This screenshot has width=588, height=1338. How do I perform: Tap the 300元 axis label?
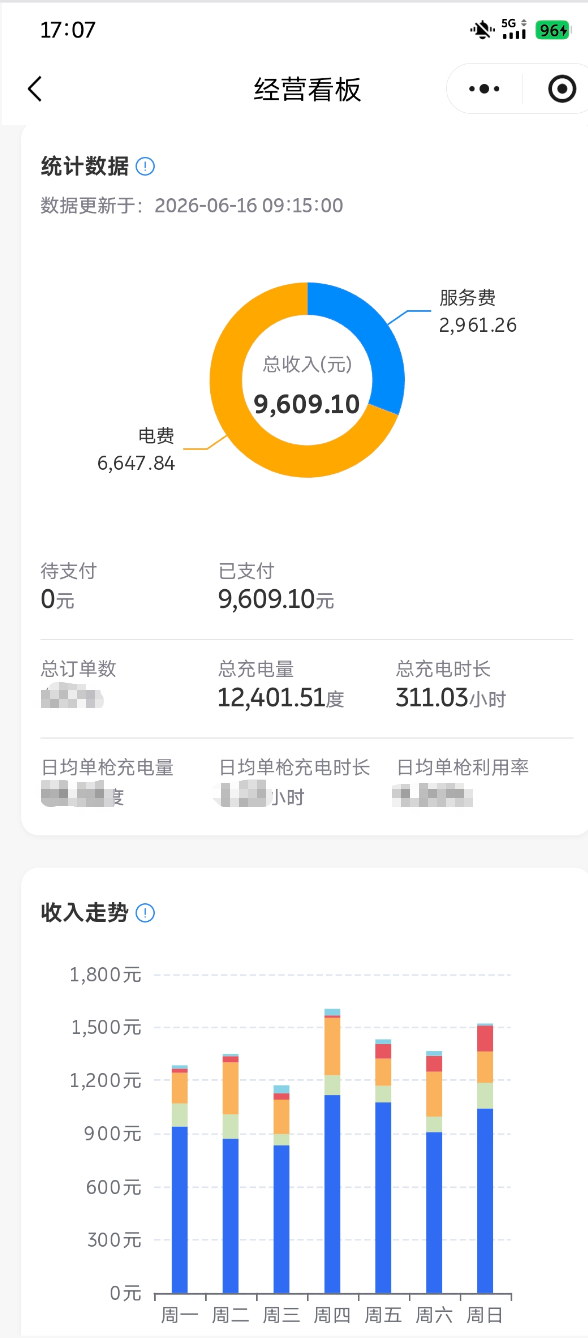coord(115,1240)
